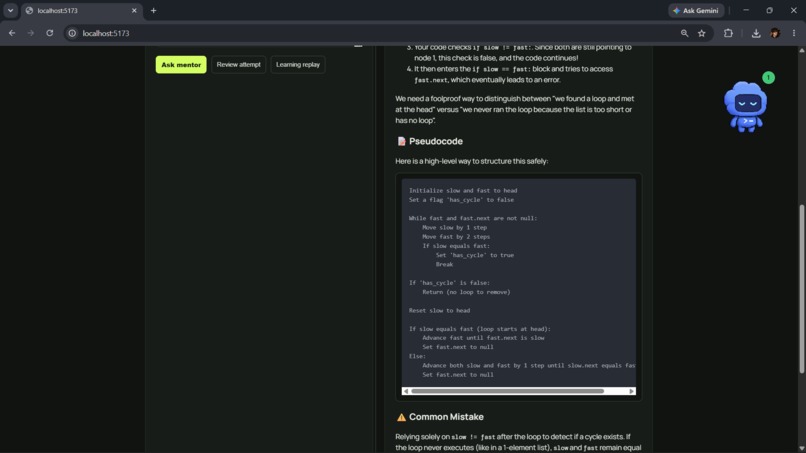
Task: Click the Pseudocode heading
Action: (436, 141)
